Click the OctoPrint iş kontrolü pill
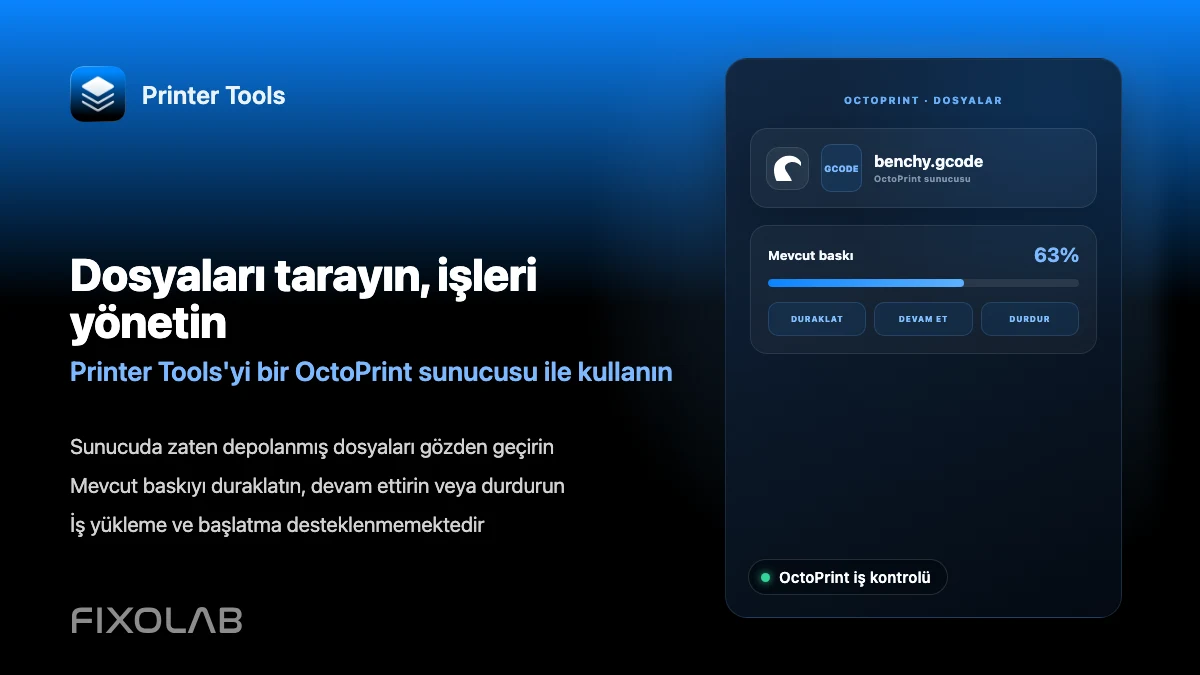The image size is (1200, 675). click(848, 577)
